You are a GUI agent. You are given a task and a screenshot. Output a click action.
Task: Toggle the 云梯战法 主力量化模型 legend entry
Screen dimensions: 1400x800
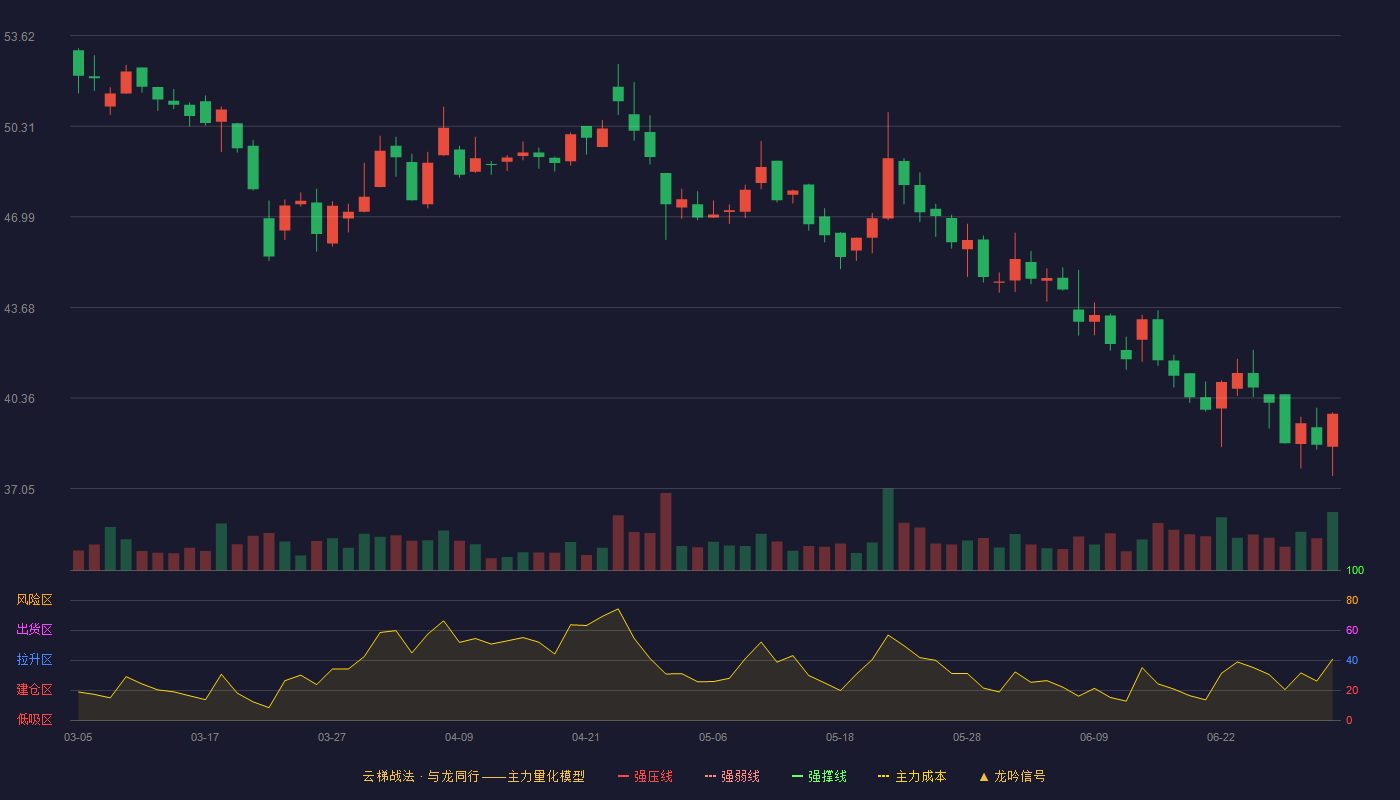pyautogui.click(x=474, y=776)
